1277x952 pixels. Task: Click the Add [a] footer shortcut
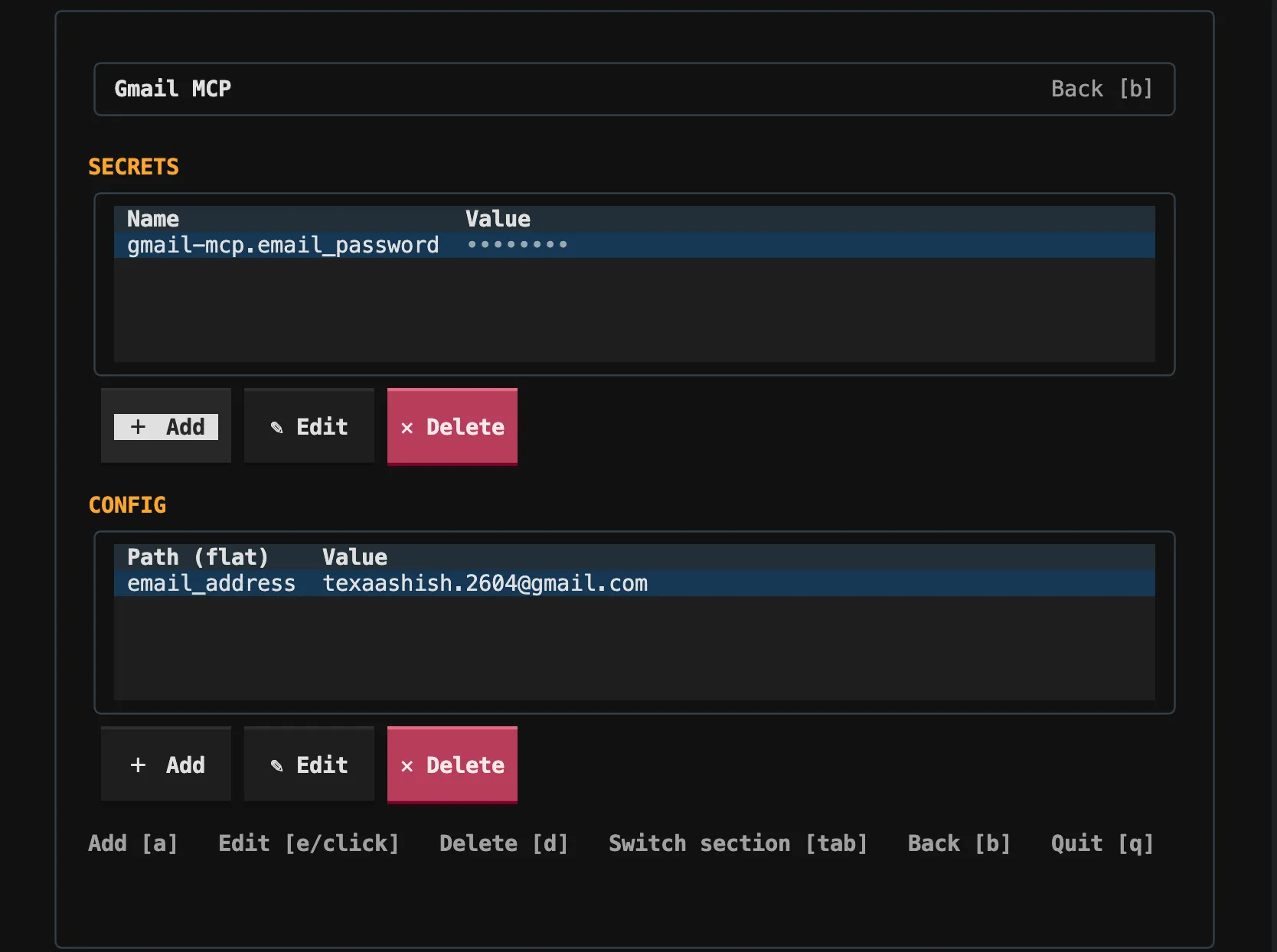coord(133,843)
